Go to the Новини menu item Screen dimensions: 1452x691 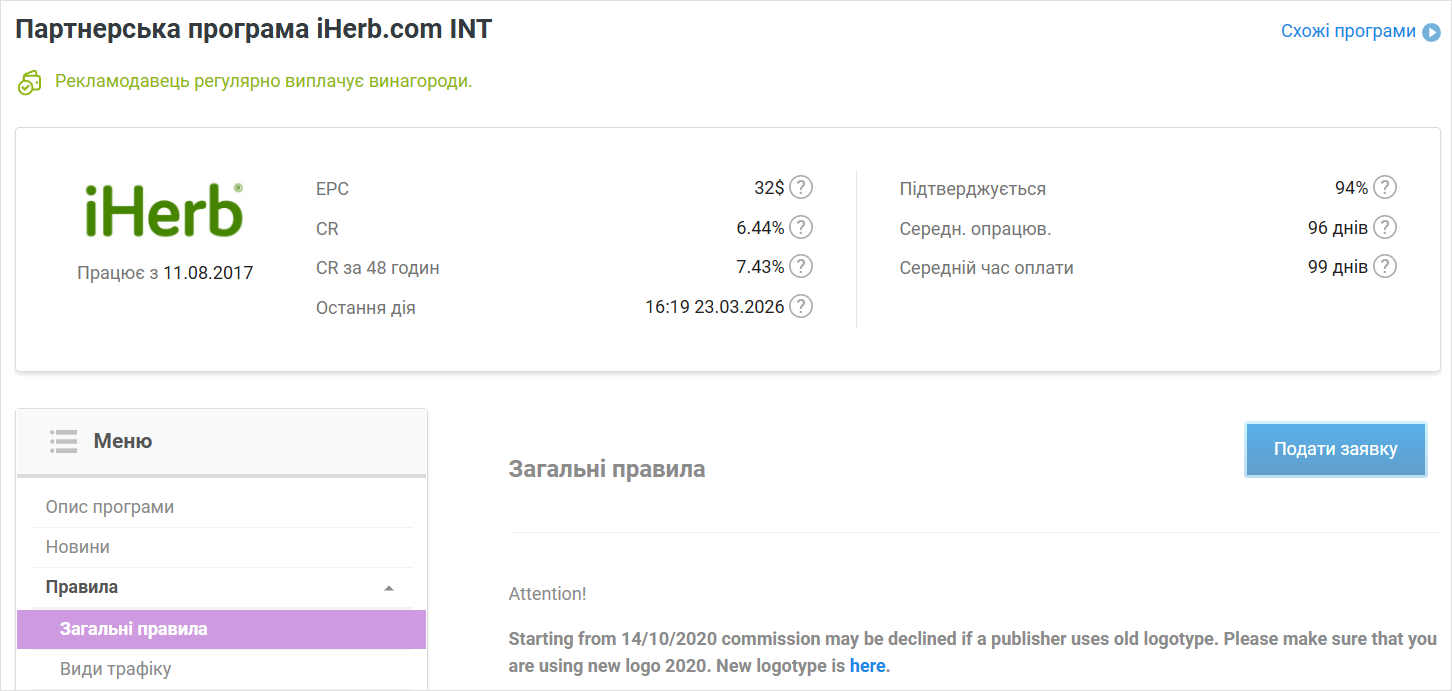coord(78,547)
